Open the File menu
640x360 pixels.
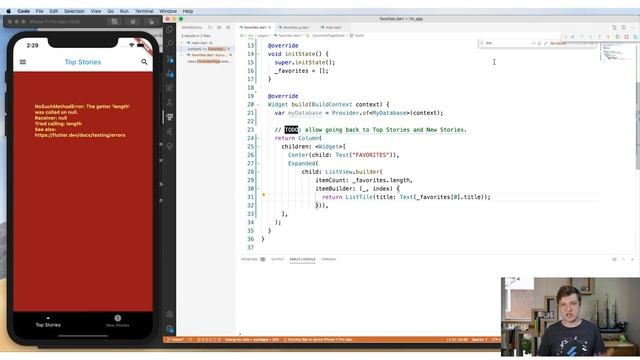tap(40, 11)
